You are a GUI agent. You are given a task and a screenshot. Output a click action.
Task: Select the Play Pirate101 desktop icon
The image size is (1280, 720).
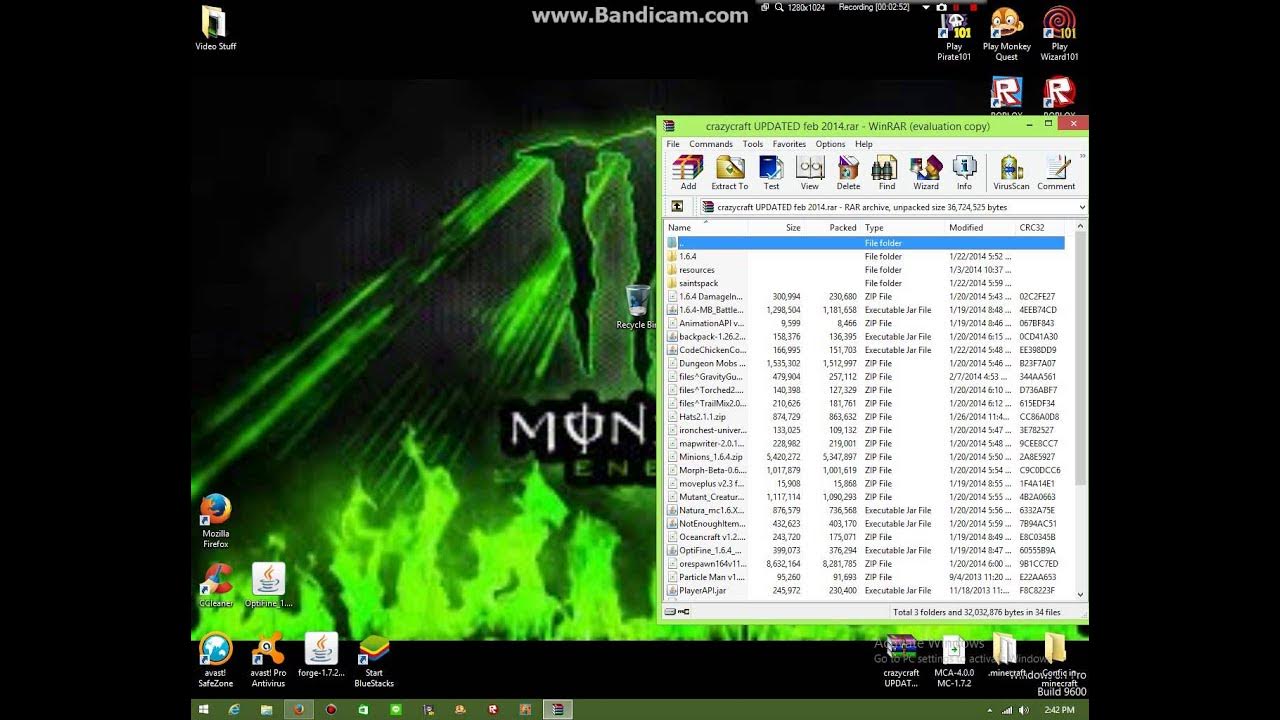954,36
